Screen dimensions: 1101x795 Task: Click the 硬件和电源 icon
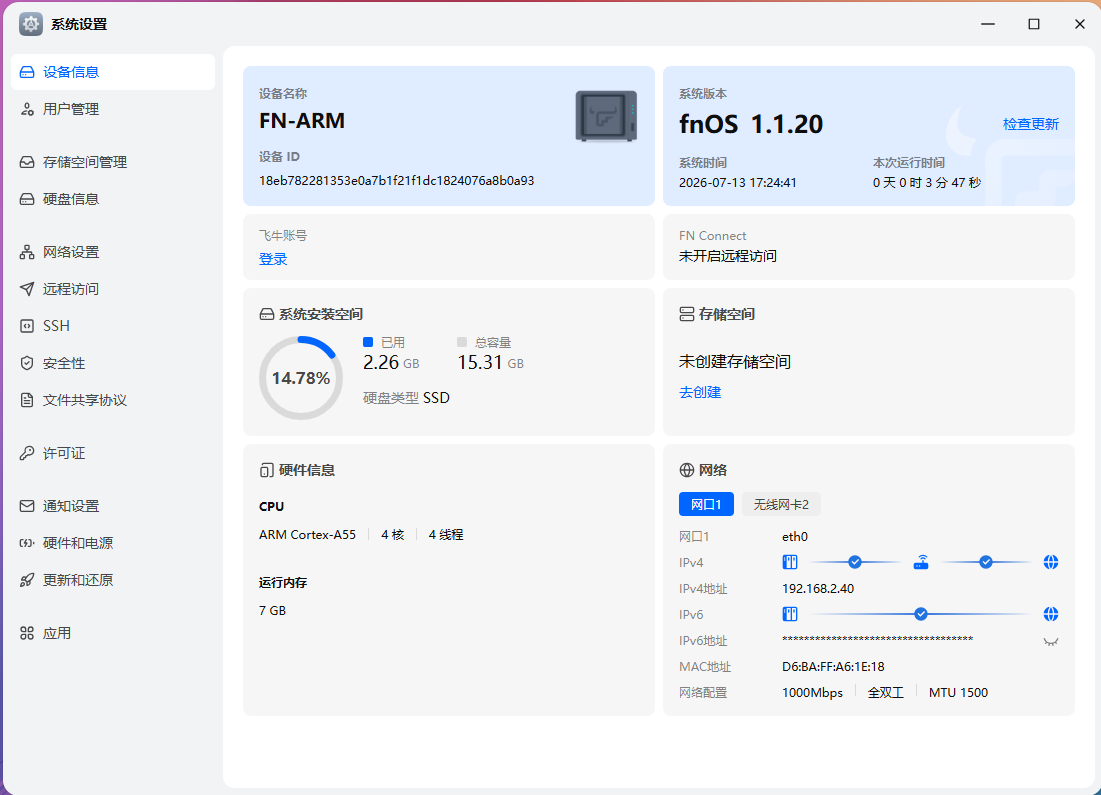(x=27, y=543)
